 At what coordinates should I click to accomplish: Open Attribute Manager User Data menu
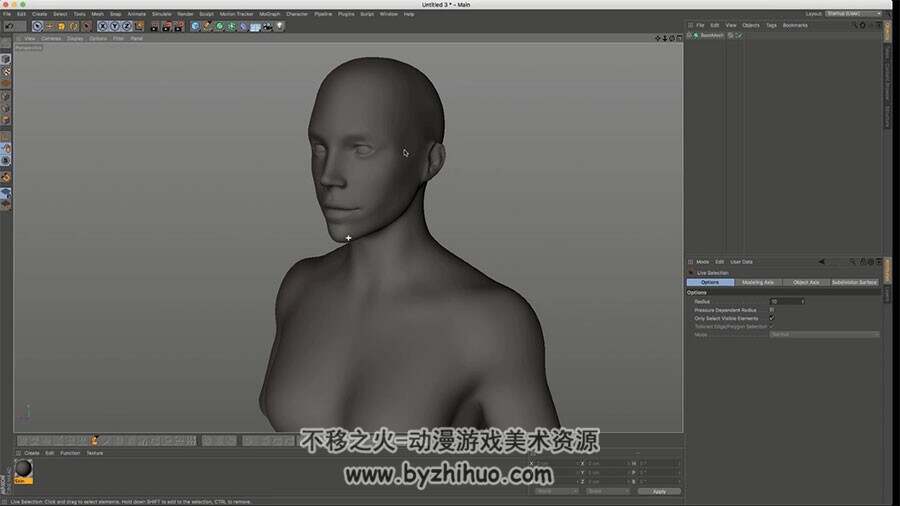coord(741,262)
